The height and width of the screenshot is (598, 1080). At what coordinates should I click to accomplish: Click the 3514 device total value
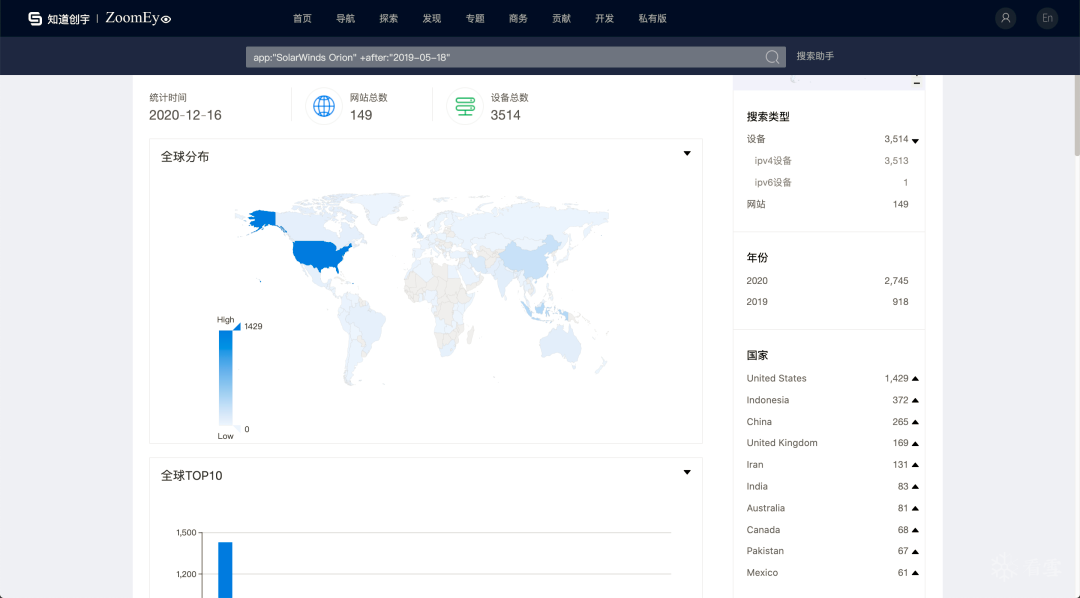[x=506, y=115]
